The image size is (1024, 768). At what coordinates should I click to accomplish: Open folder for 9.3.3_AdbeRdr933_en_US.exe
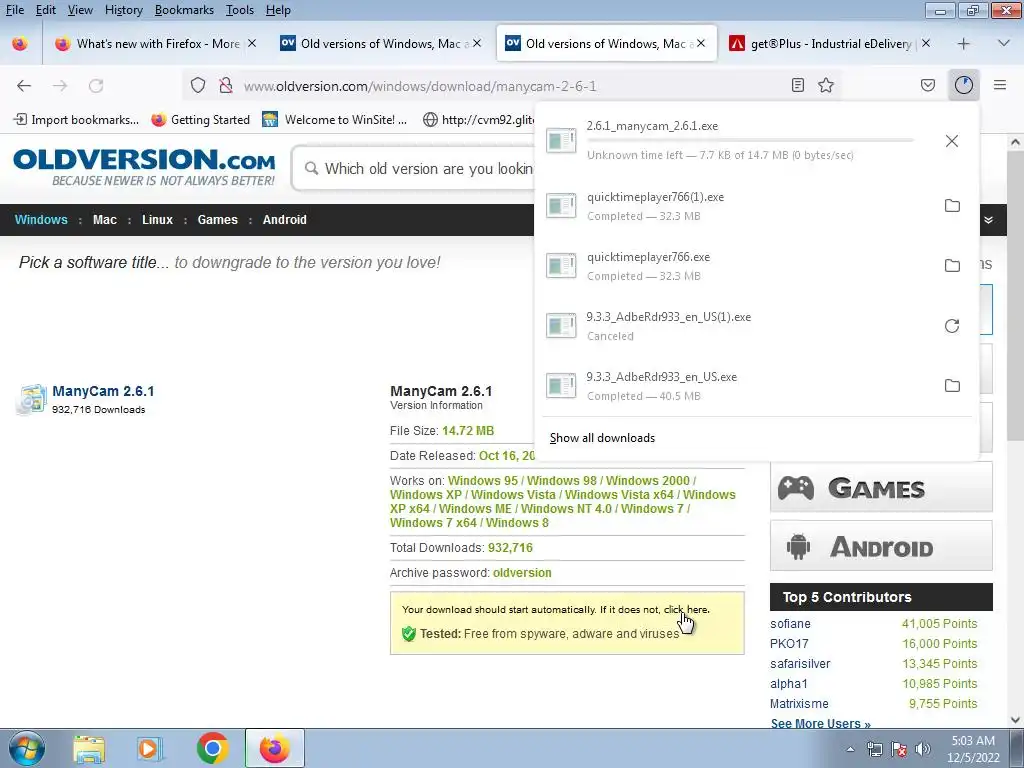pyautogui.click(x=952, y=386)
